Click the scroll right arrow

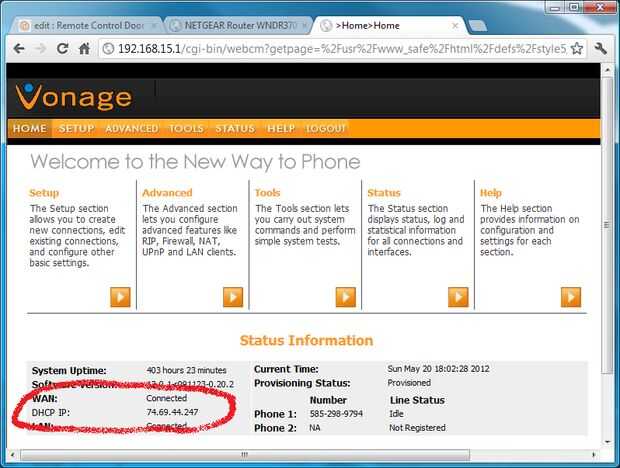[594, 455]
